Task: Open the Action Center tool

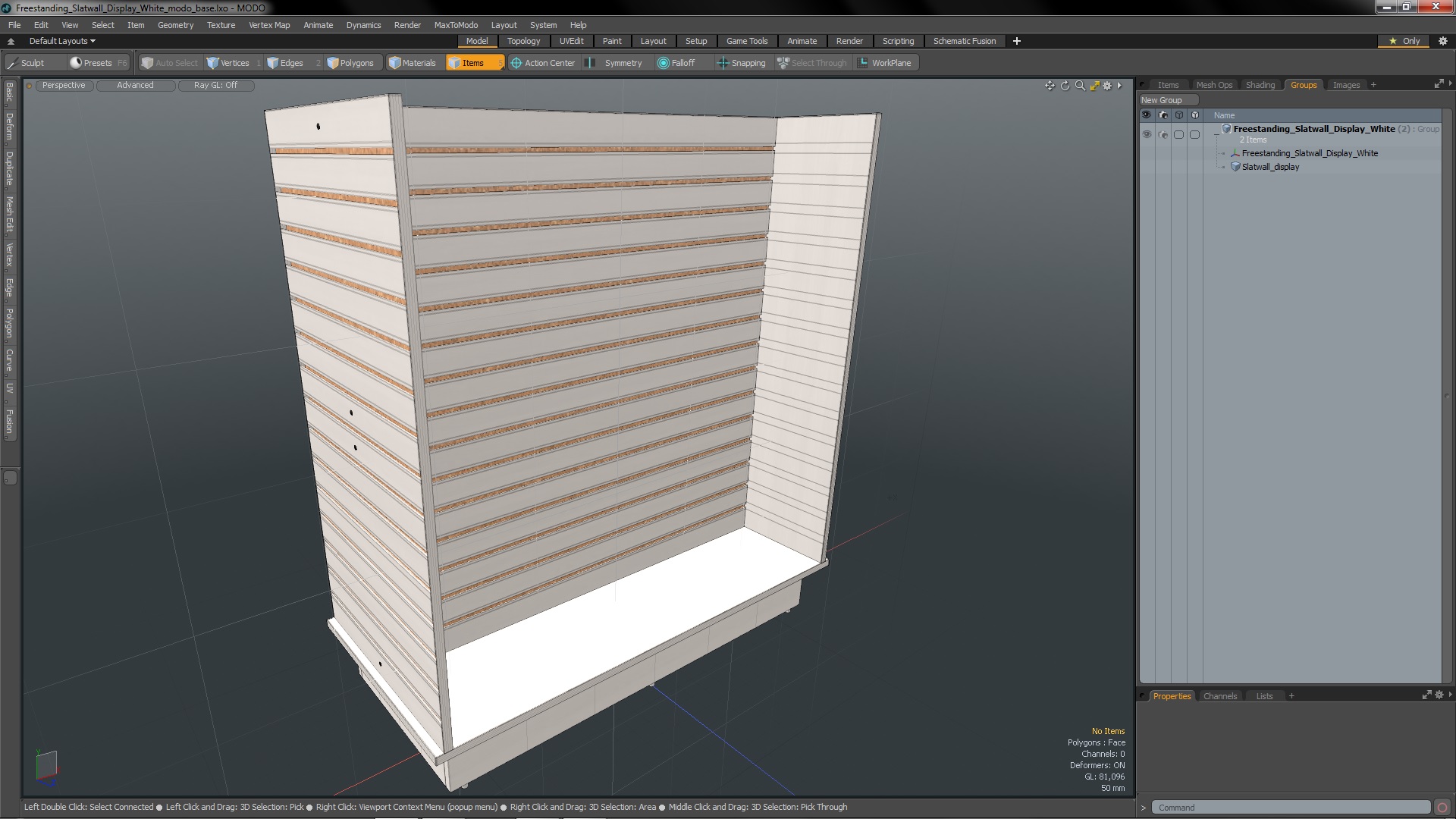Action: 542,63
